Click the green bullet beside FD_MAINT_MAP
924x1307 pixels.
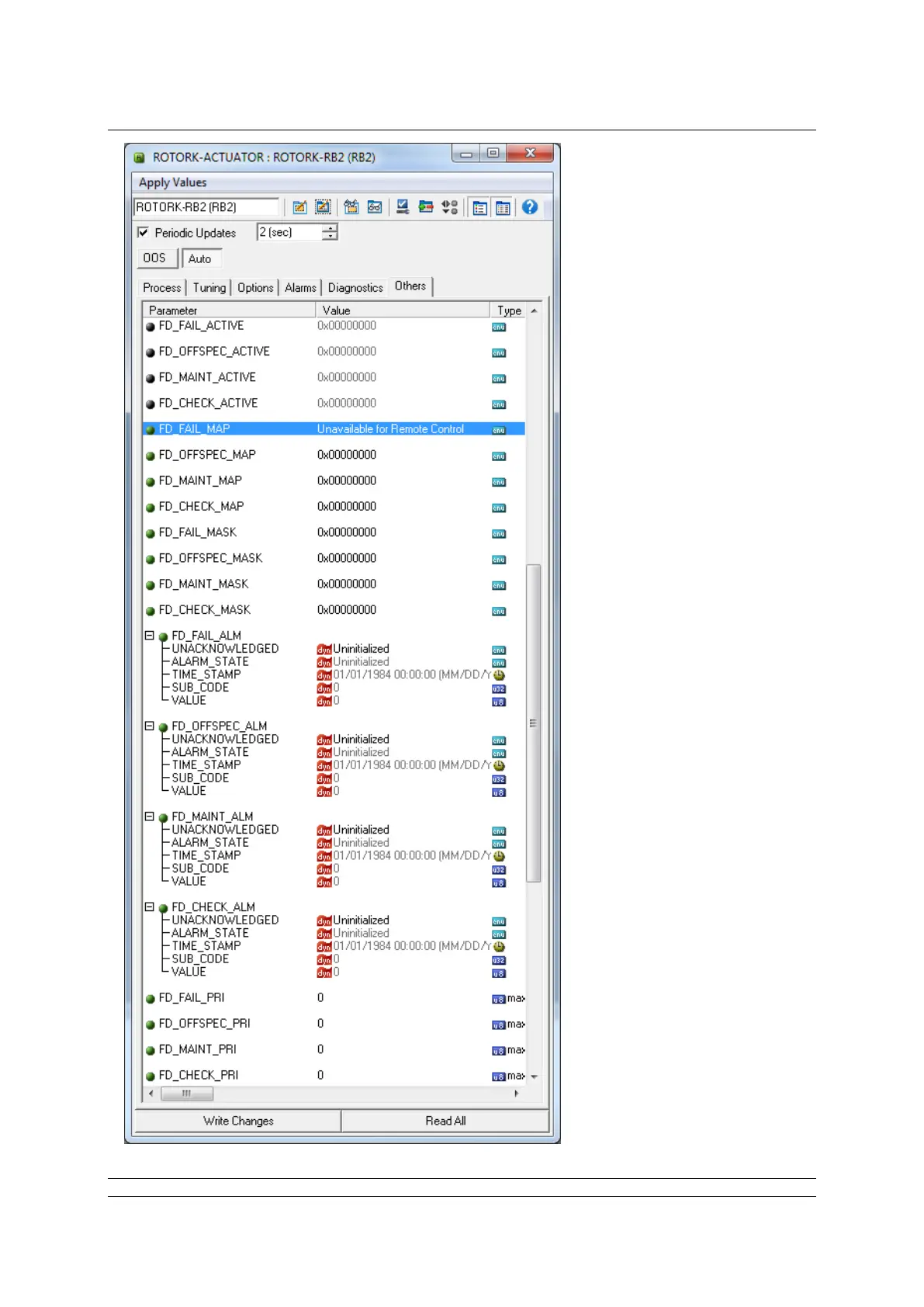click(x=151, y=482)
